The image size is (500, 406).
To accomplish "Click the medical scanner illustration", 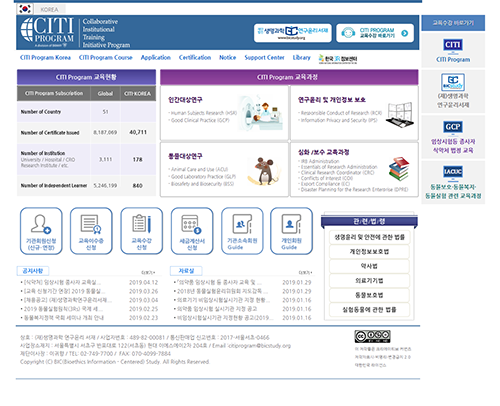I will tap(260, 112).
